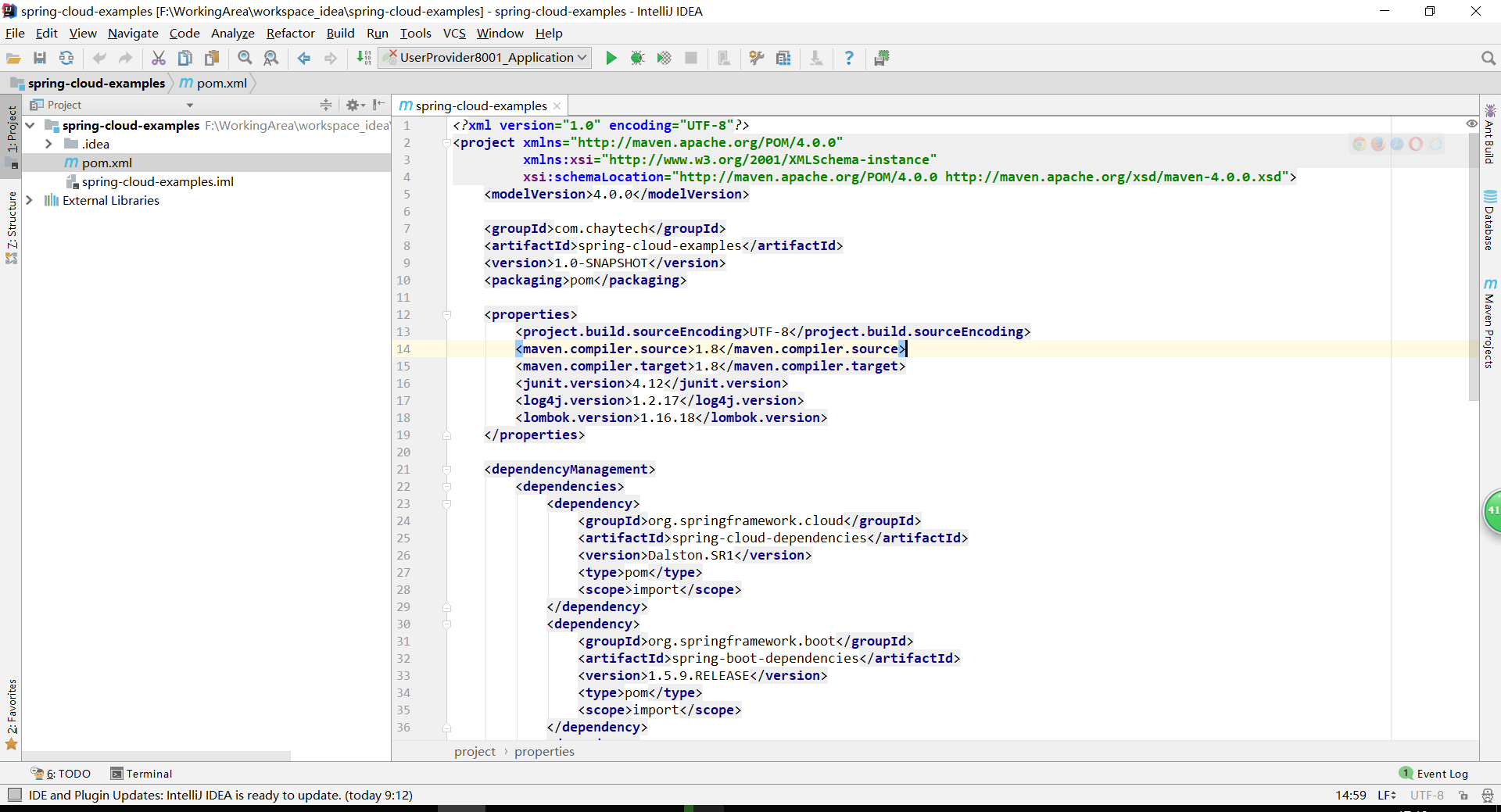Start Debug with the green bug icon
Image resolution: width=1501 pixels, height=812 pixels.
(638, 58)
